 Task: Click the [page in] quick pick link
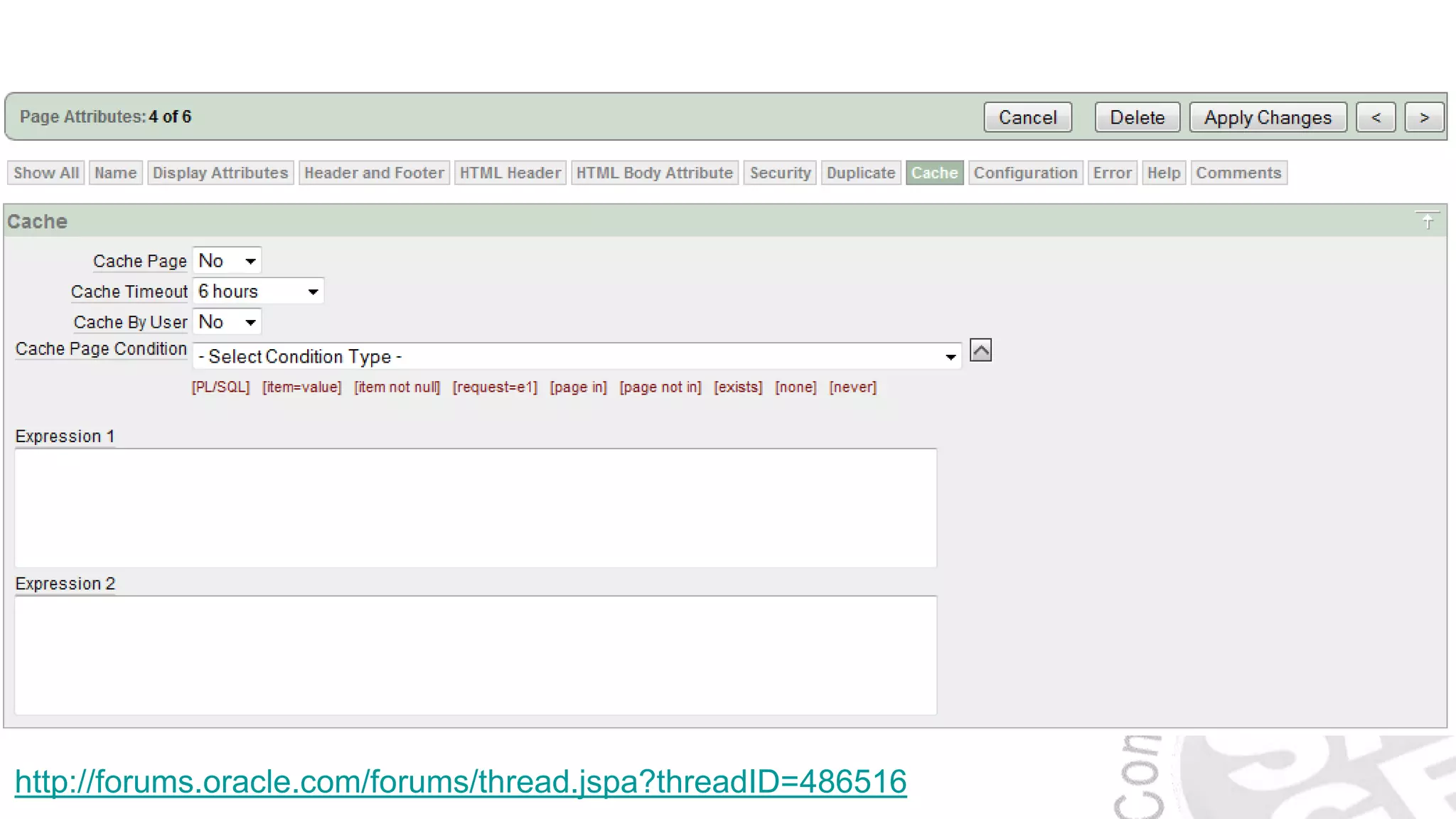578,387
